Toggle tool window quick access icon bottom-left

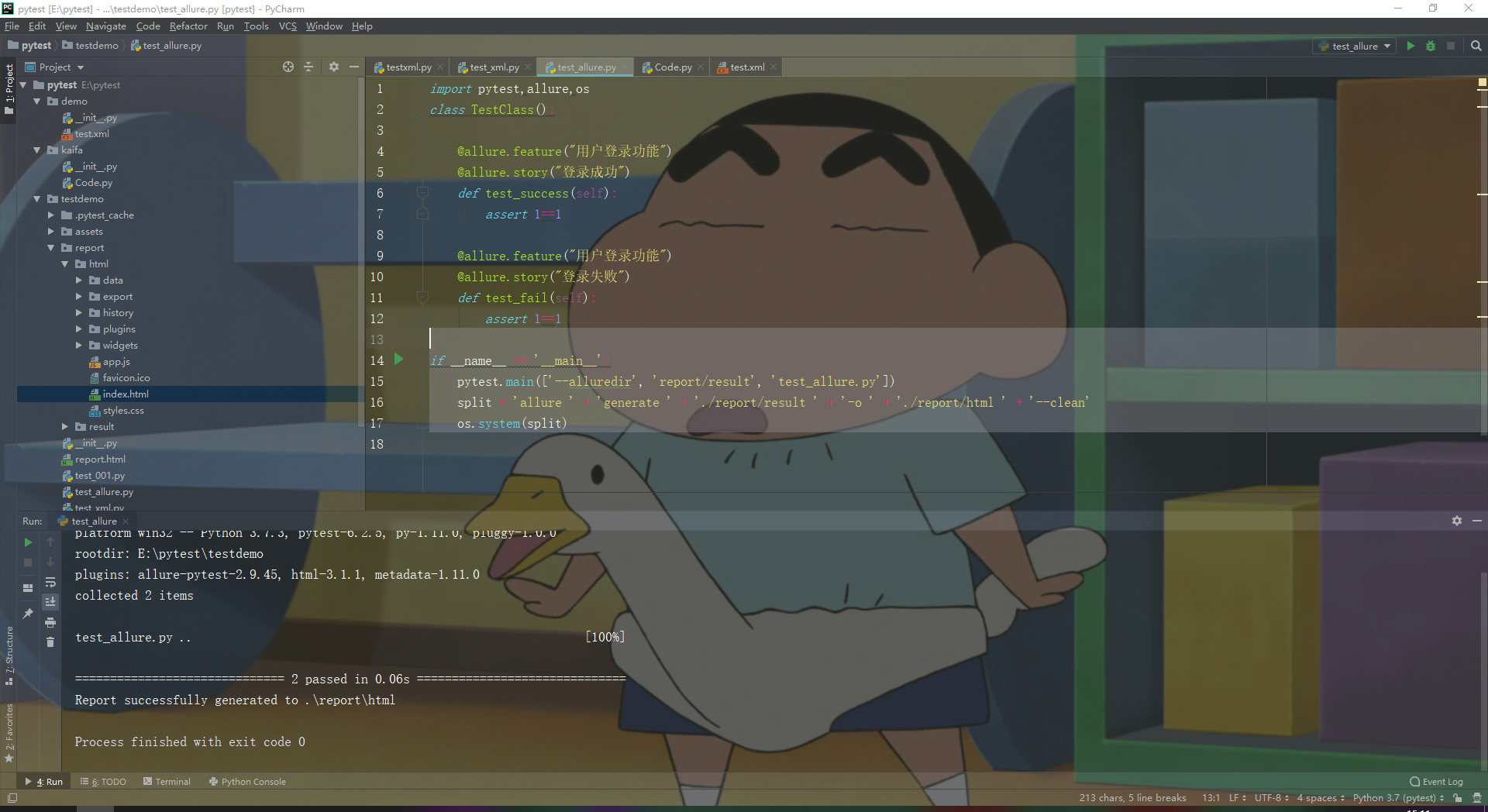tap(12, 798)
